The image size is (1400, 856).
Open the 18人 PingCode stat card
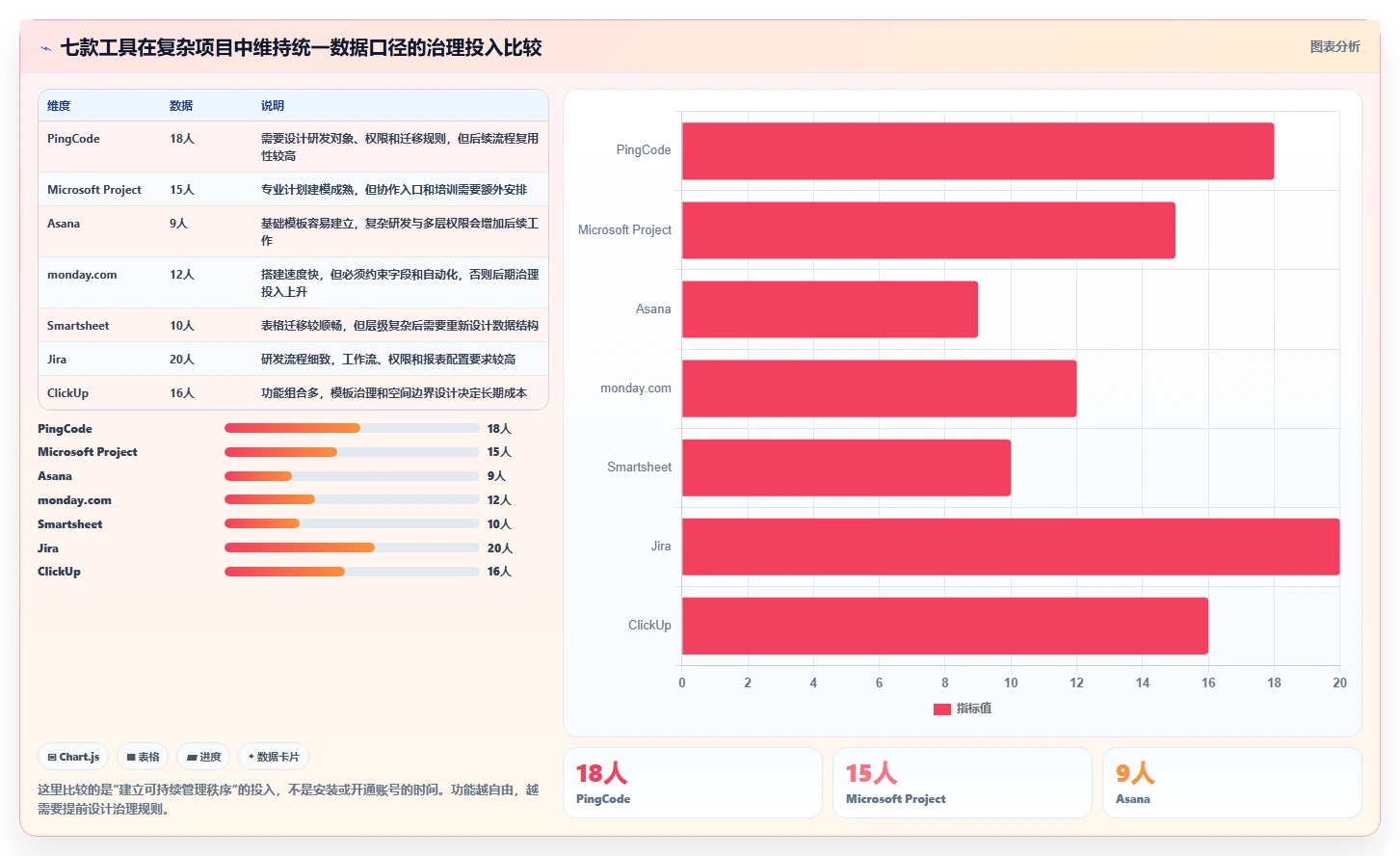click(x=693, y=783)
